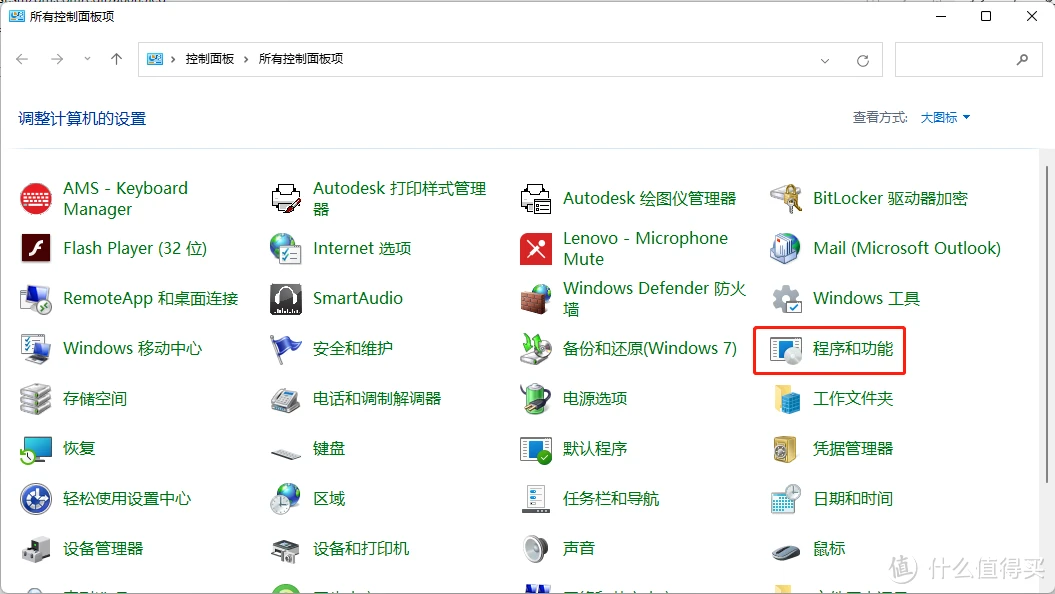This screenshot has width=1055, height=594.
Task: Click the search control panel field
Action: [969, 59]
